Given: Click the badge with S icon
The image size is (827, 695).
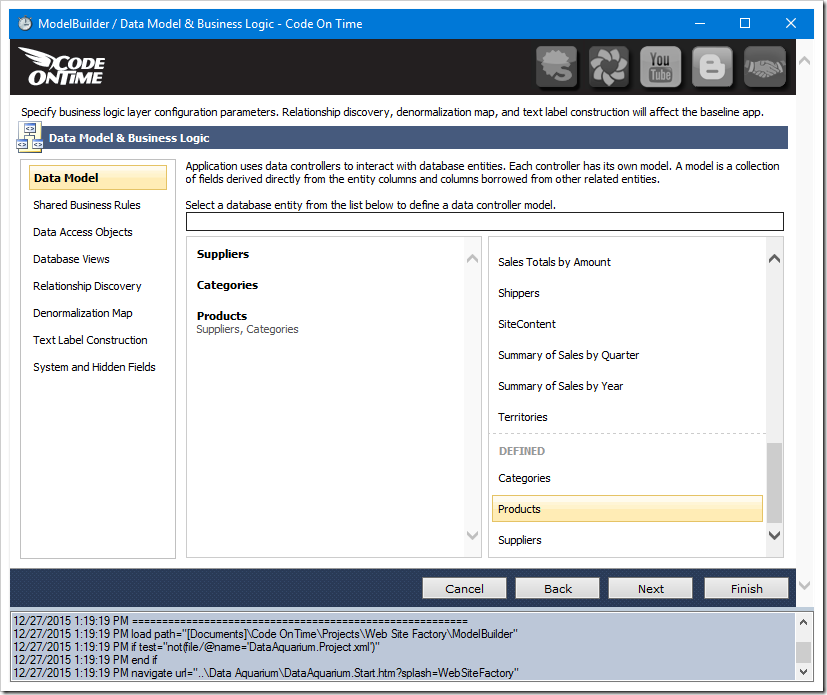Looking at the screenshot, I should [557, 67].
